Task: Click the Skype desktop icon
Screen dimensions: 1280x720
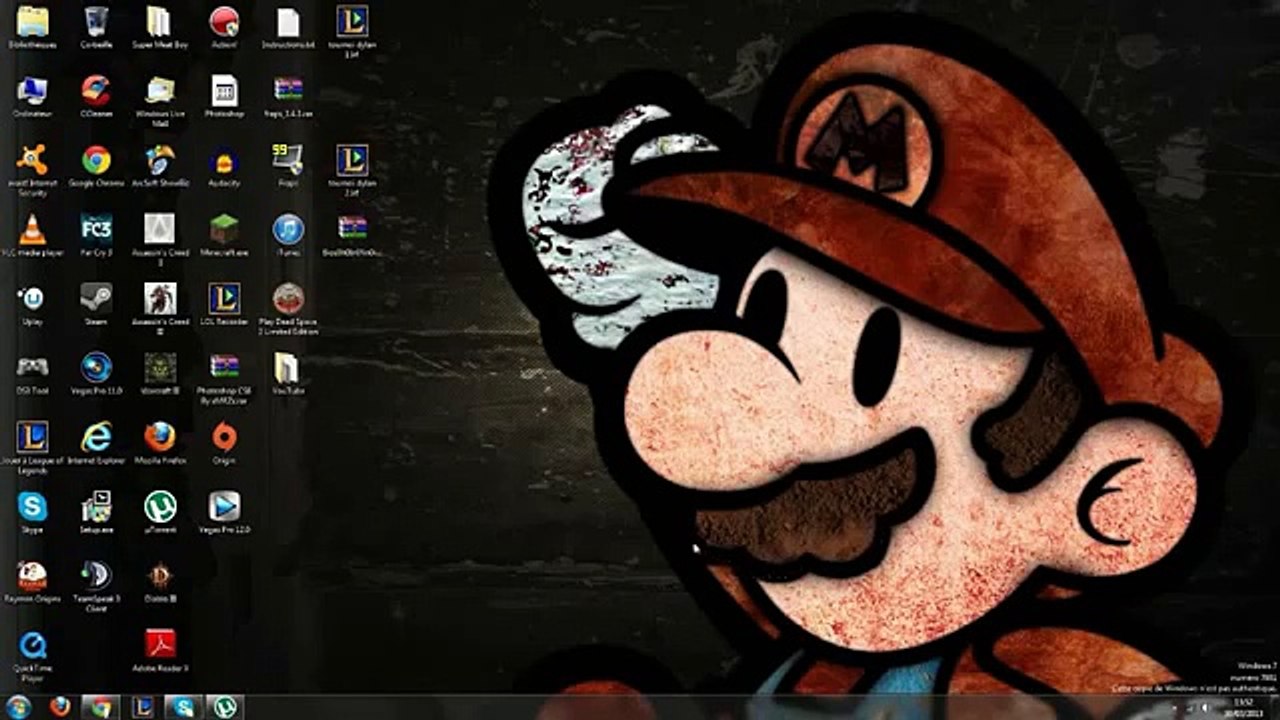Action: tap(33, 507)
